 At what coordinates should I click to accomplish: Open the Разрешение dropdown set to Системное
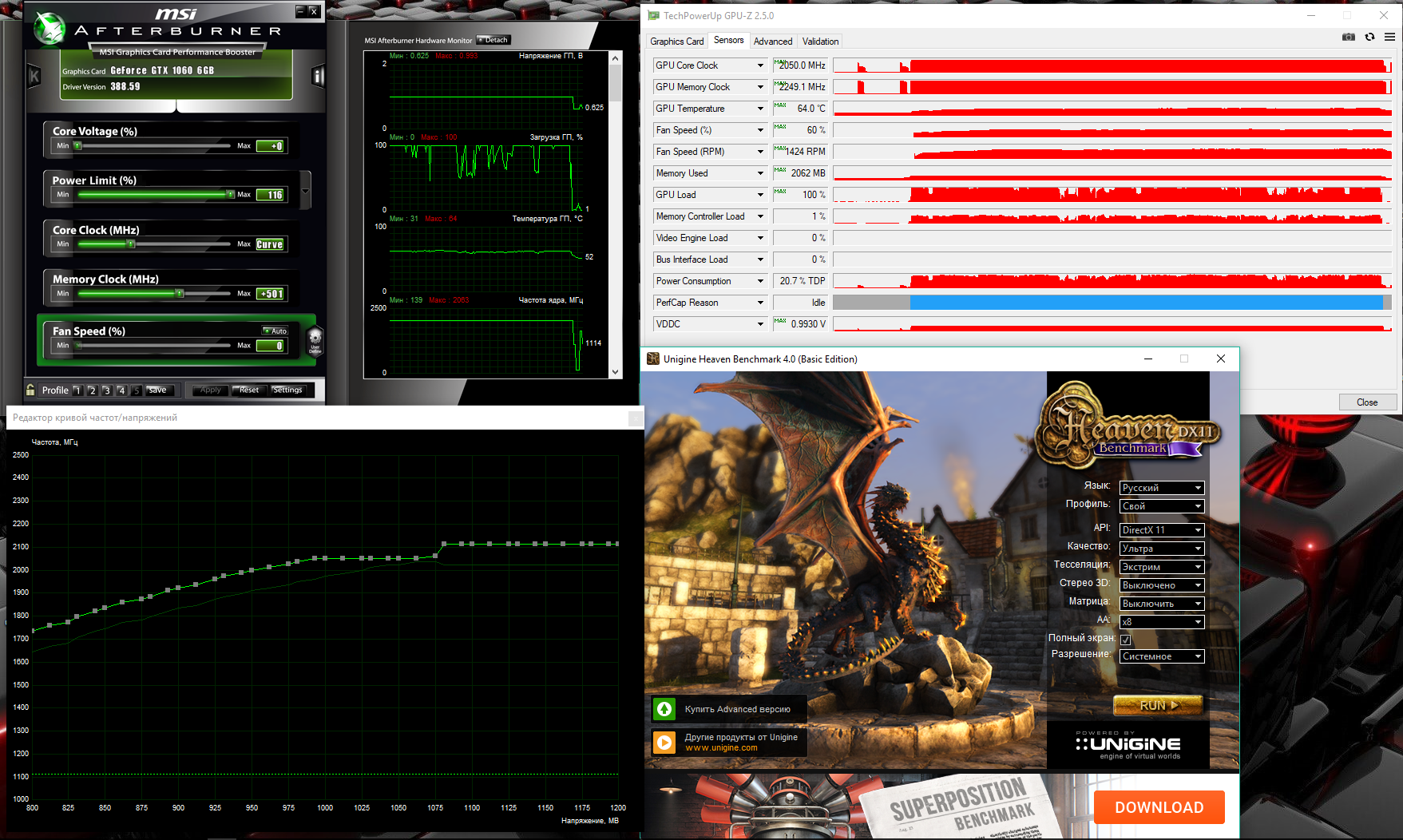tap(1162, 656)
